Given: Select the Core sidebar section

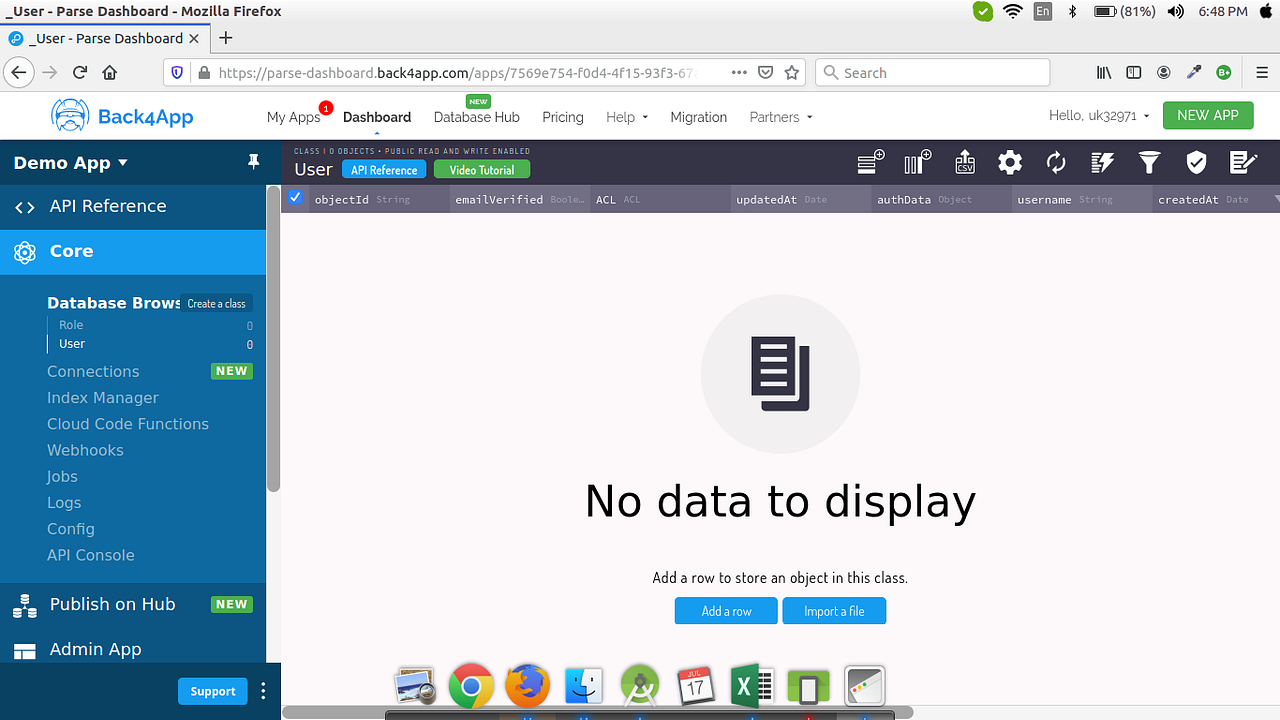Looking at the screenshot, I should pos(133,251).
